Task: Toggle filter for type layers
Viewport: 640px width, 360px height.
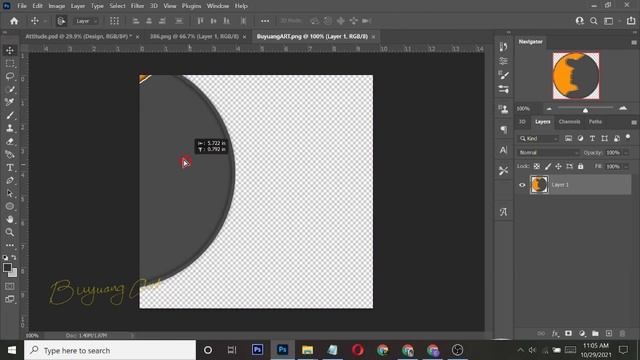Action: point(592,138)
